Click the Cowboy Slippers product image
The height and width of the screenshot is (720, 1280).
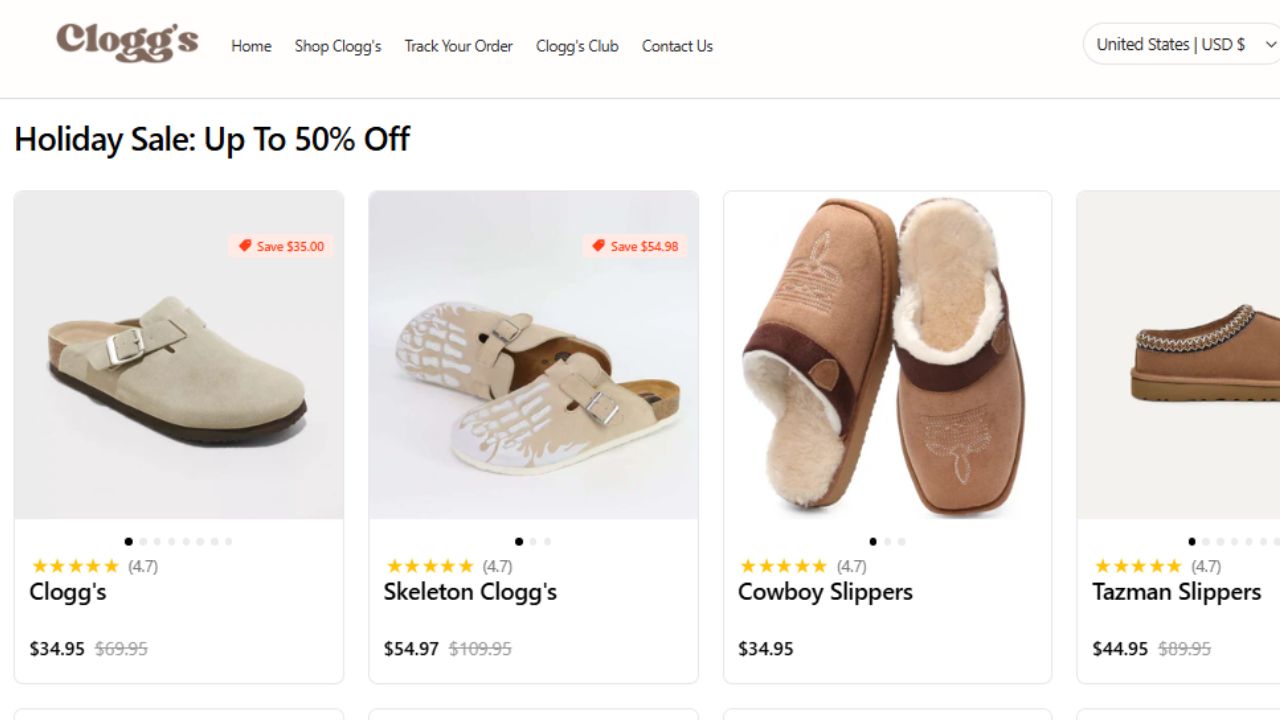click(887, 354)
